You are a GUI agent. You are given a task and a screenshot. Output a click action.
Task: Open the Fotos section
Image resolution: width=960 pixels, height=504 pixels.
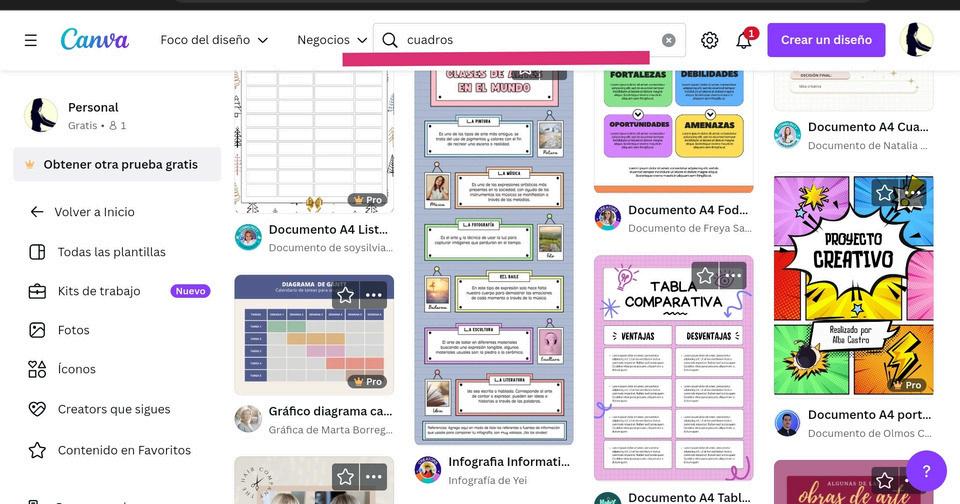(73, 330)
